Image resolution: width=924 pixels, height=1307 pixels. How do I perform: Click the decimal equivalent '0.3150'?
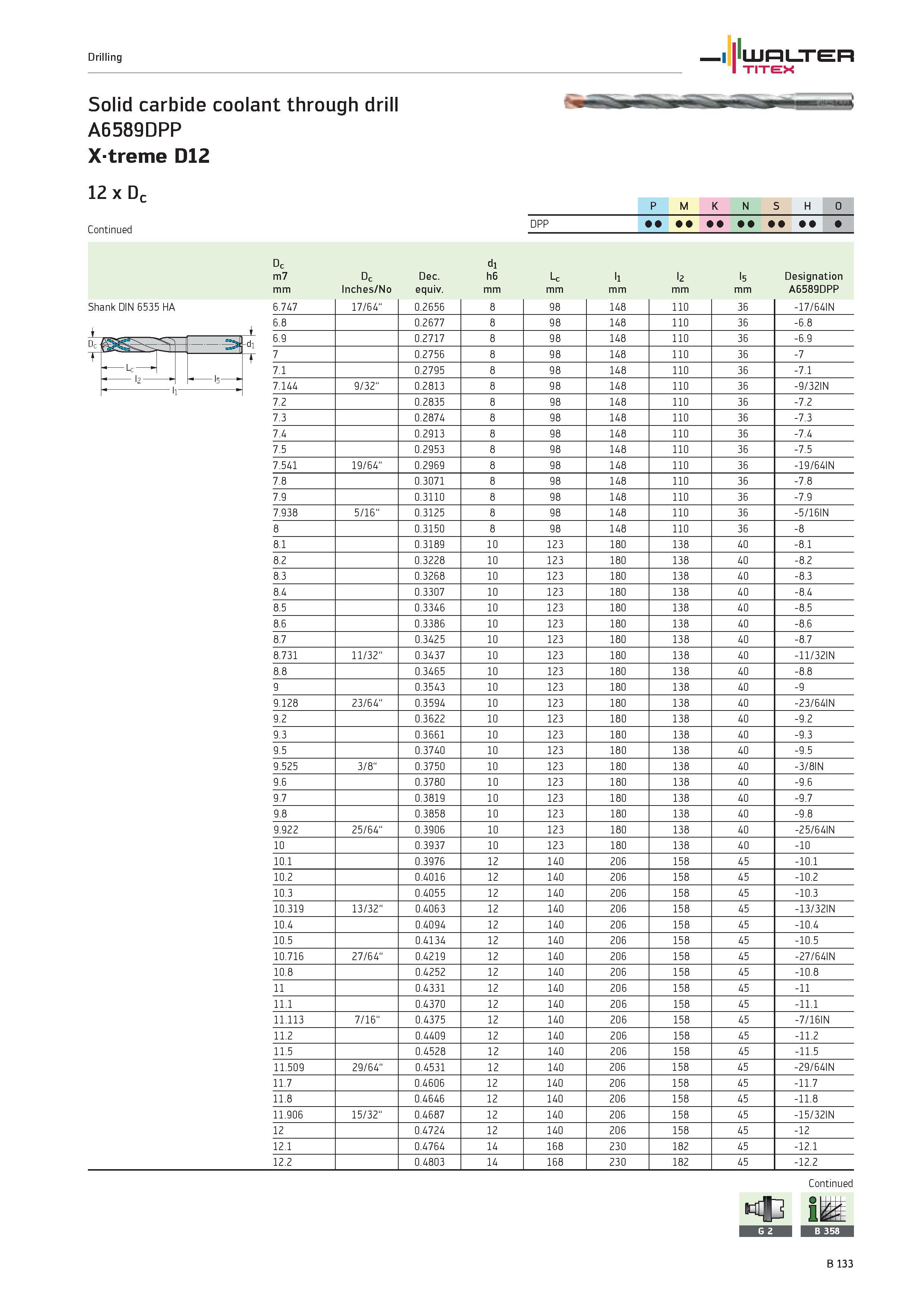[x=429, y=529]
